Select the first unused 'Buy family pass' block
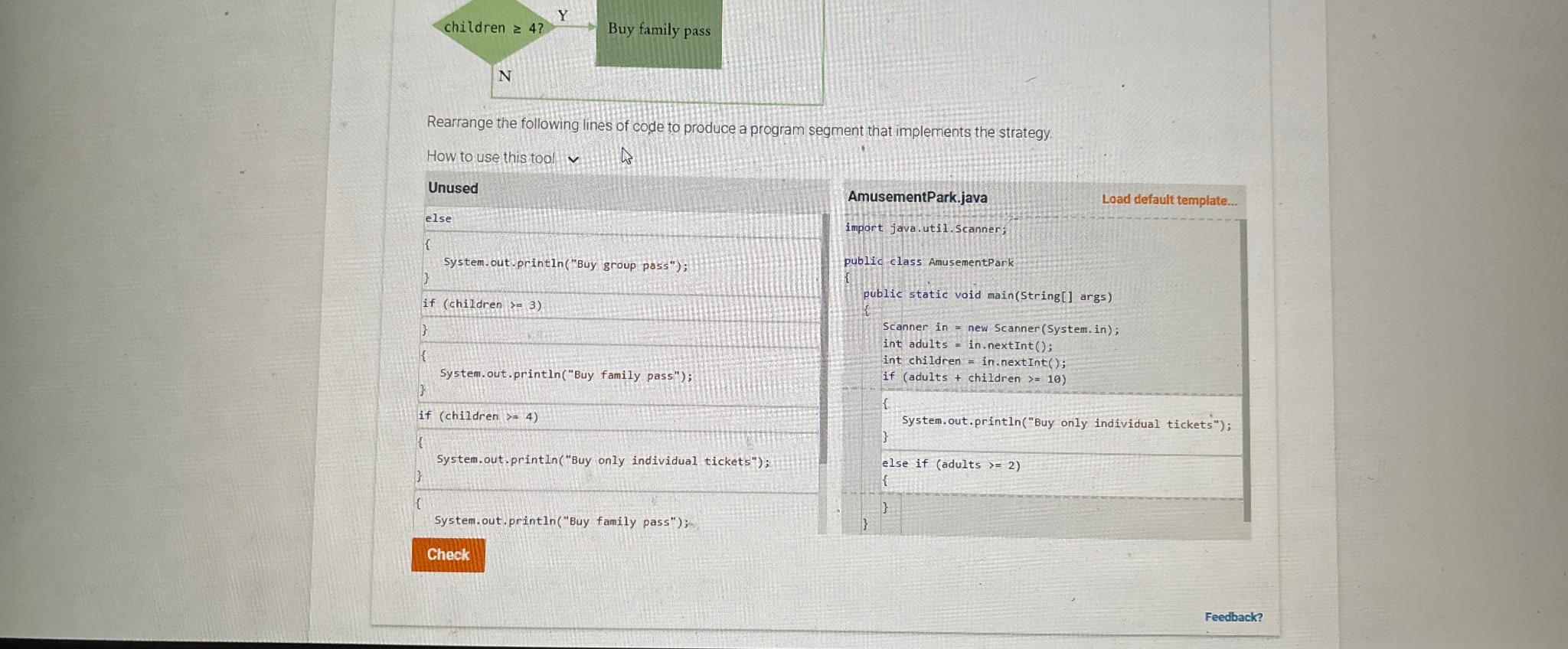1568x649 pixels. pyautogui.click(x=619, y=374)
